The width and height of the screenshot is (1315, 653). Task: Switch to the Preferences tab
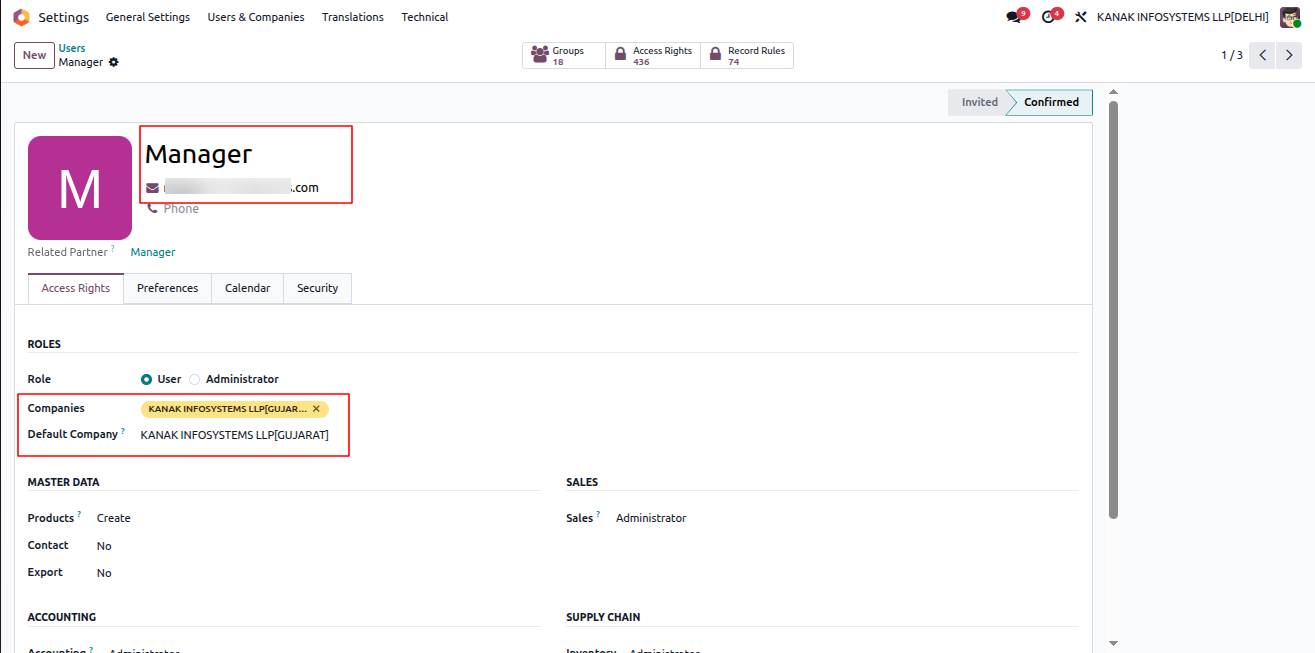click(x=168, y=288)
